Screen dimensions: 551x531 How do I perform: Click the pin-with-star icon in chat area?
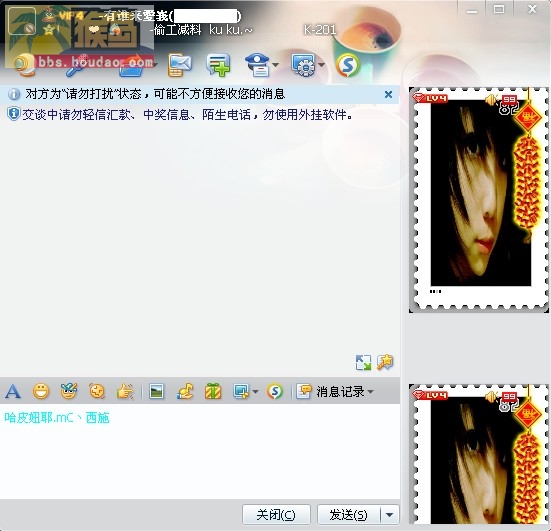pos(385,363)
